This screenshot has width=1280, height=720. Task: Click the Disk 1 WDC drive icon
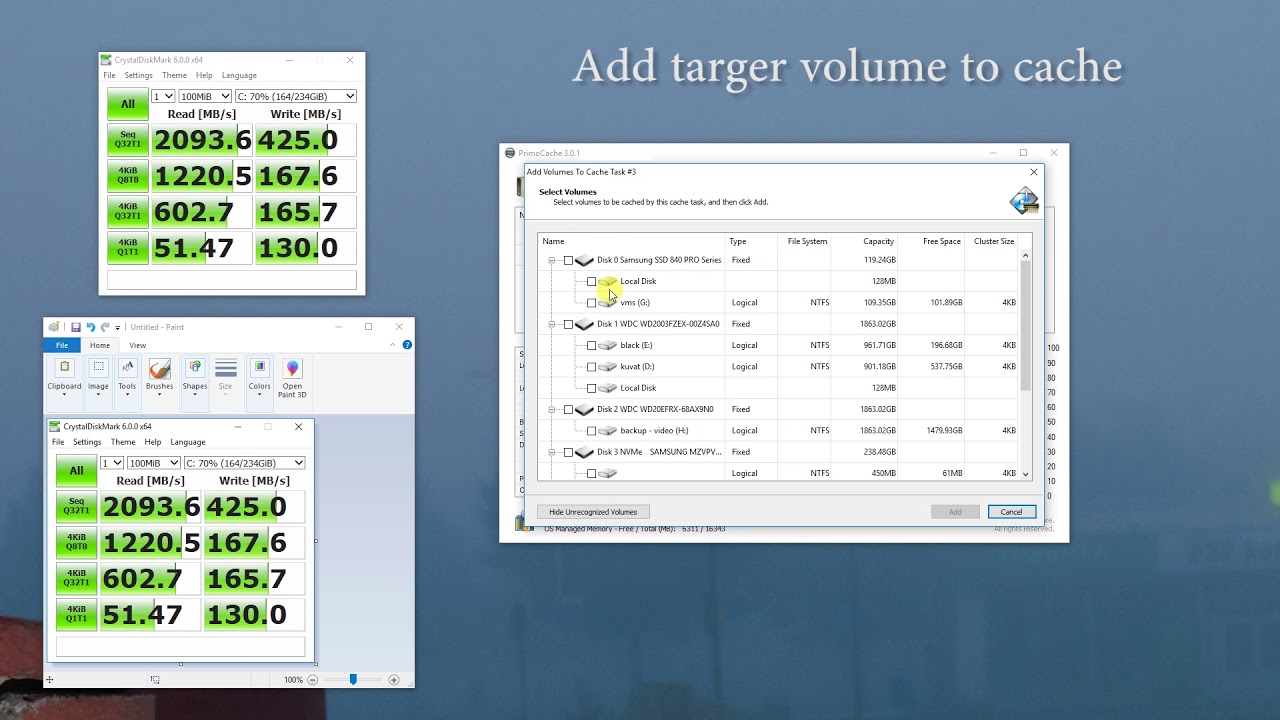click(585, 324)
